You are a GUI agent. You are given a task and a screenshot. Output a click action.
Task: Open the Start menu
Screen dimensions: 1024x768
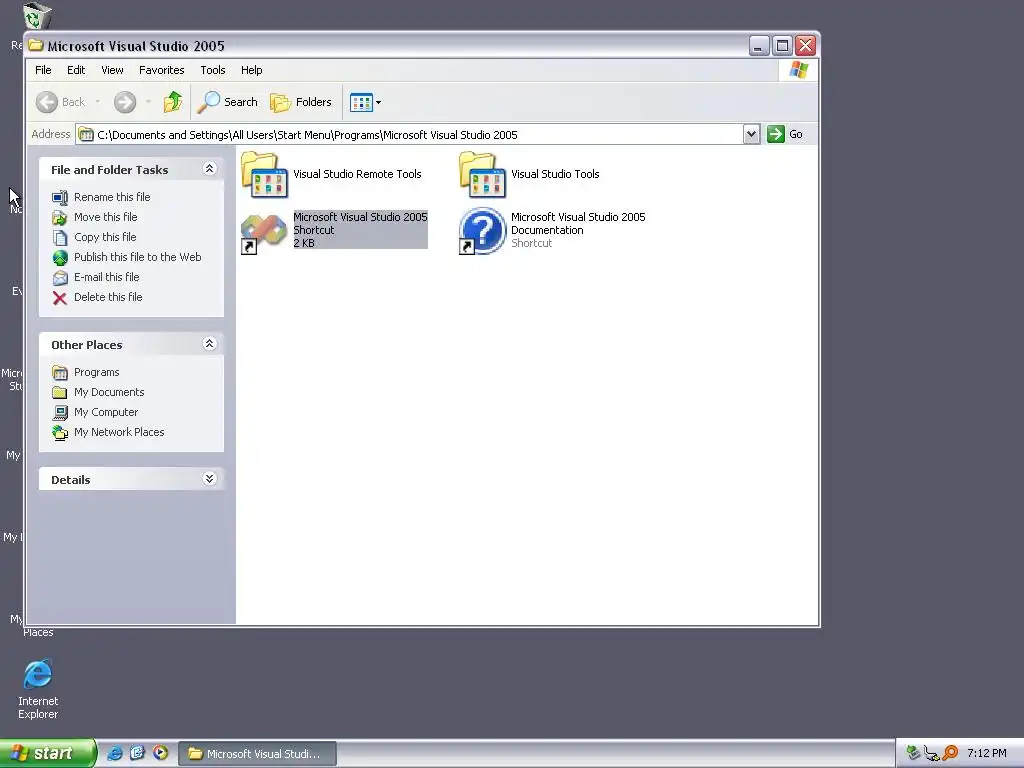(x=47, y=753)
